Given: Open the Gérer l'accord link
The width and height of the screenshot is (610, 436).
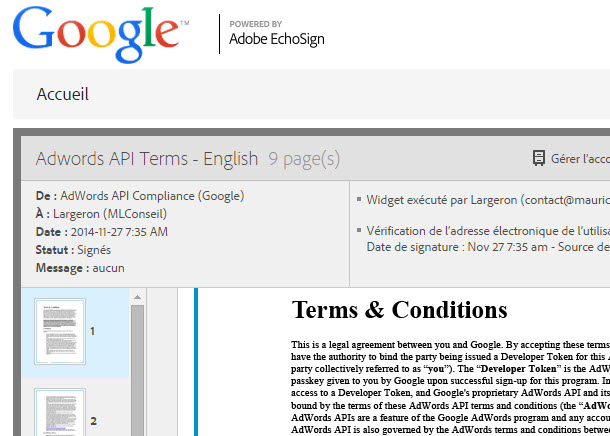Looking at the screenshot, I should pos(580,159).
